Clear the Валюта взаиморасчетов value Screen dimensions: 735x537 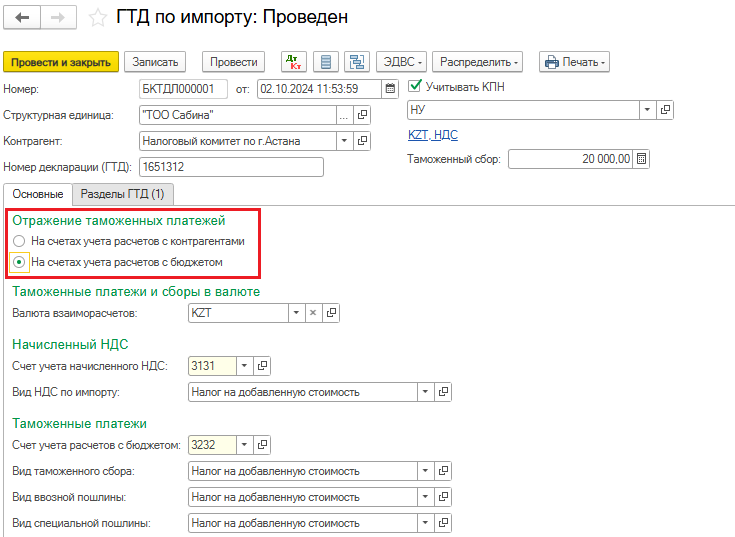pyautogui.click(x=313, y=313)
